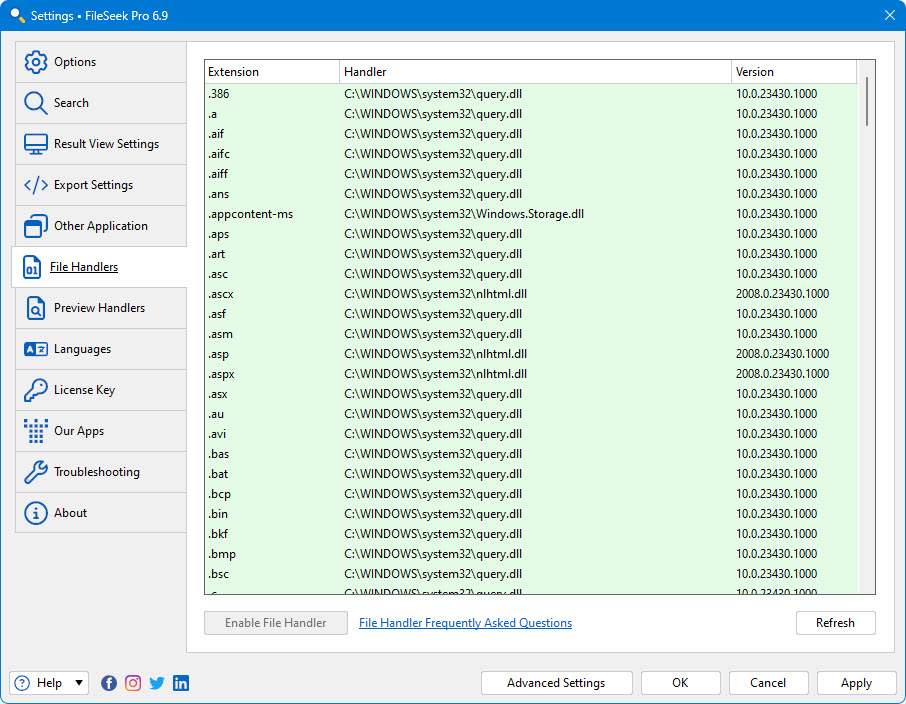Click the Result View Settings monitor icon

36,144
